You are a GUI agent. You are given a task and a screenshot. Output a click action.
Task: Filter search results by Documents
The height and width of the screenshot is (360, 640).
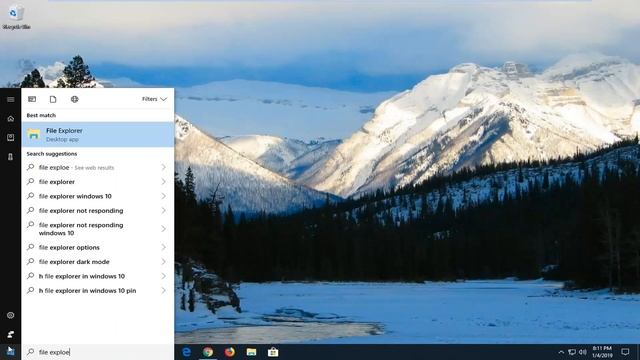click(53, 99)
